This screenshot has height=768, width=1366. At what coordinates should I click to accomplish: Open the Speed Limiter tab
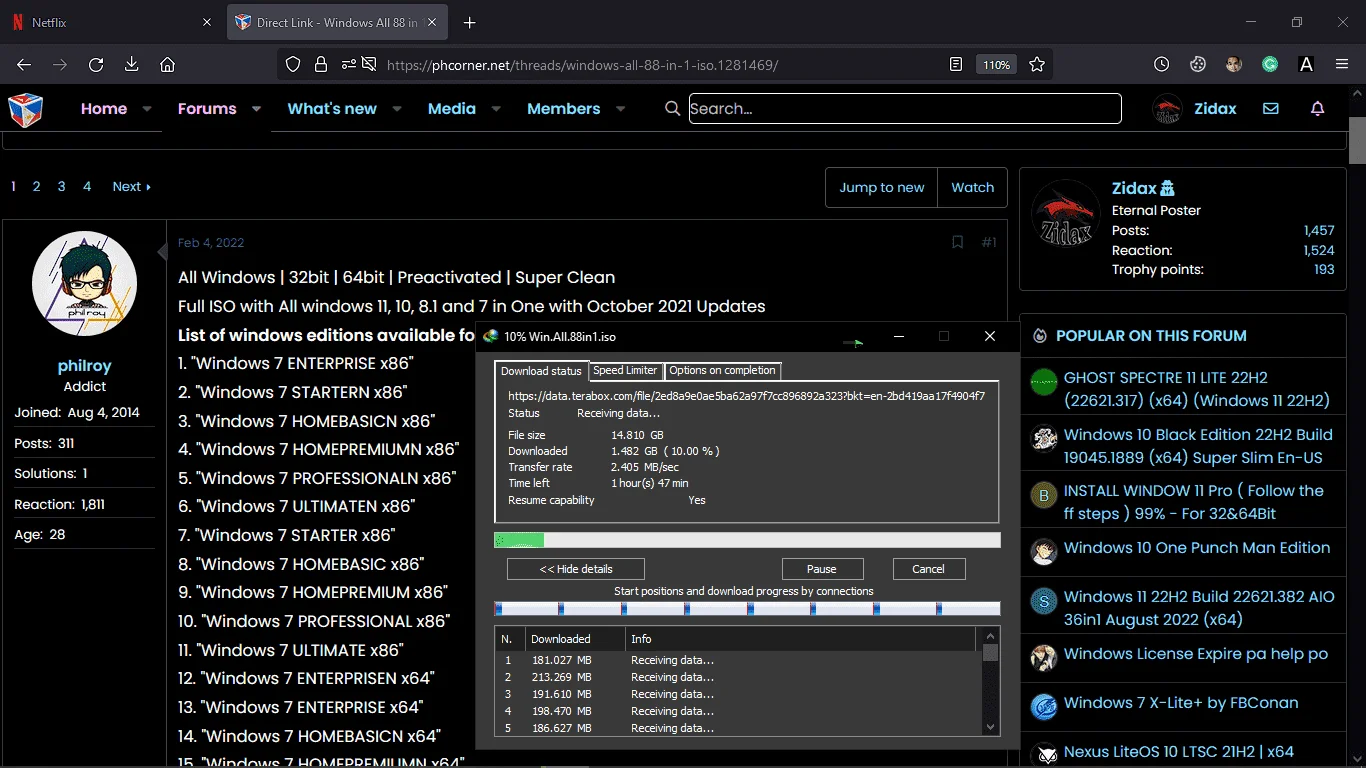coord(626,371)
